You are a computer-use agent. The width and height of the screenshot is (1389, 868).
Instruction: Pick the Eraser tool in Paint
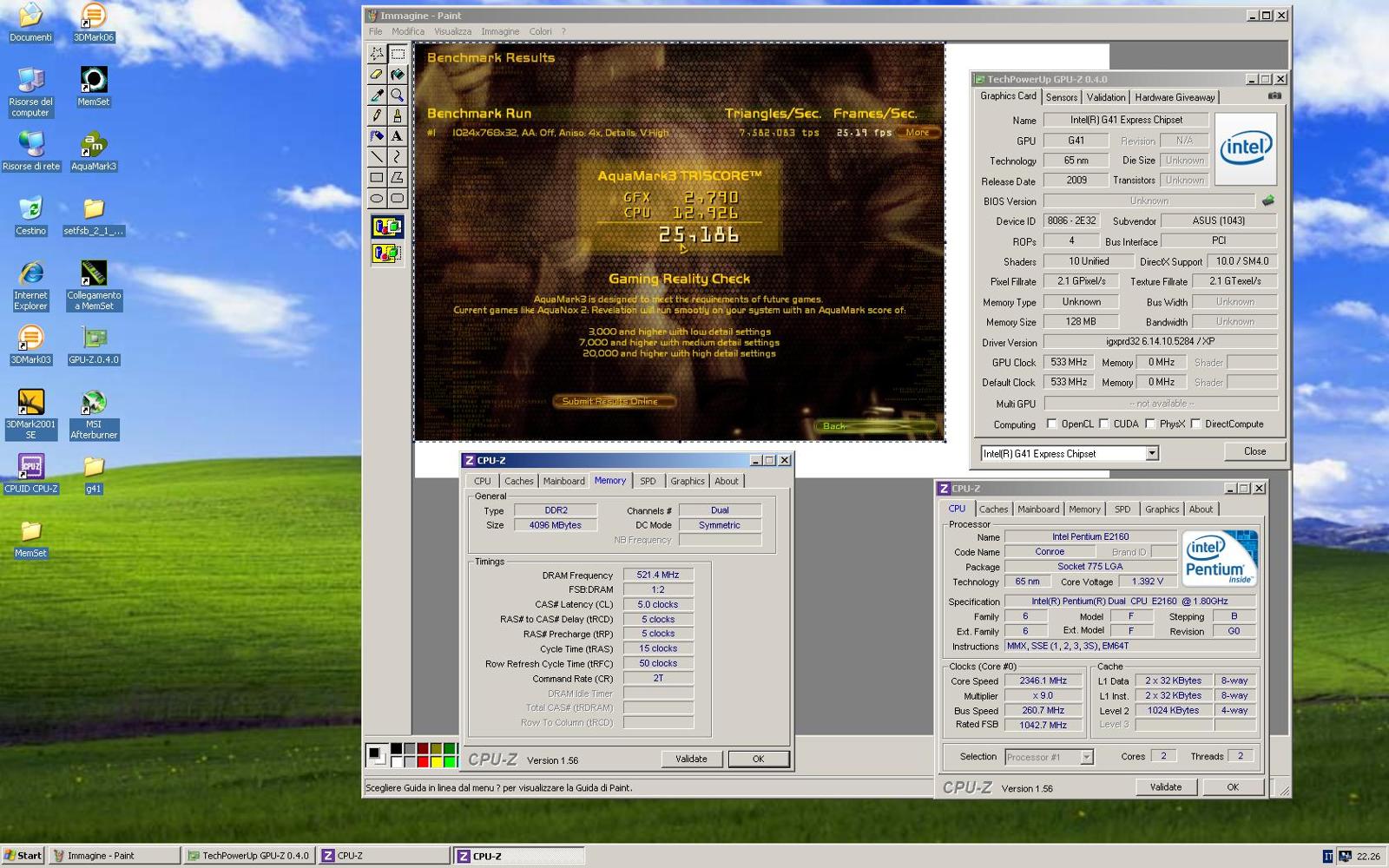(377, 75)
